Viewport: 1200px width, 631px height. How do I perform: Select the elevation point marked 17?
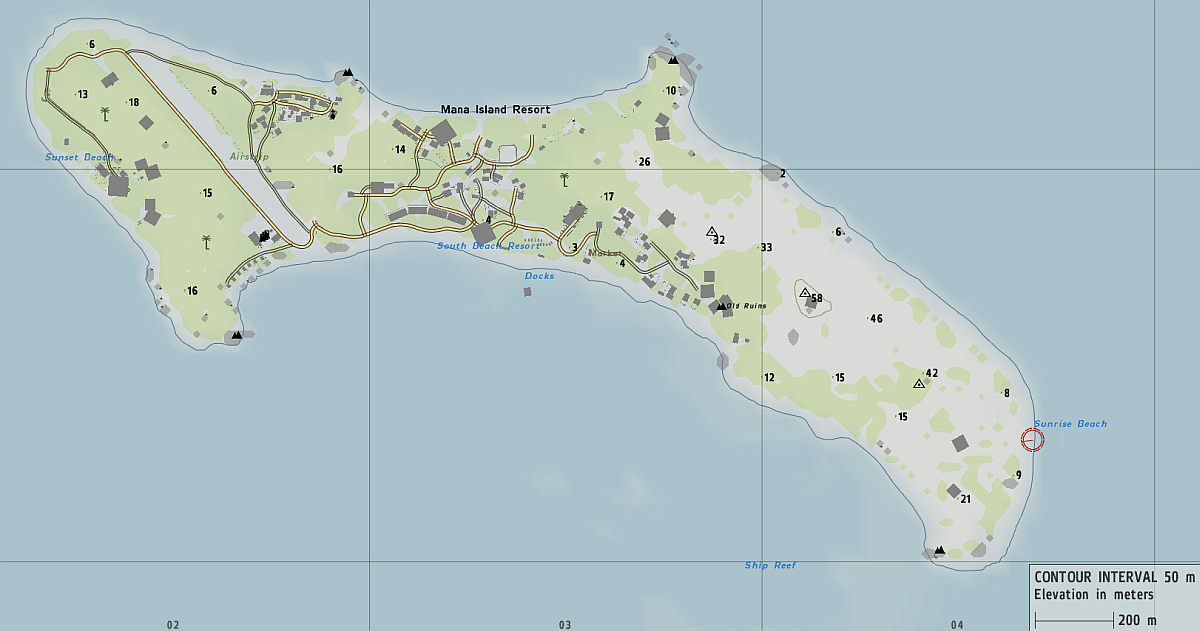(x=607, y=197)
